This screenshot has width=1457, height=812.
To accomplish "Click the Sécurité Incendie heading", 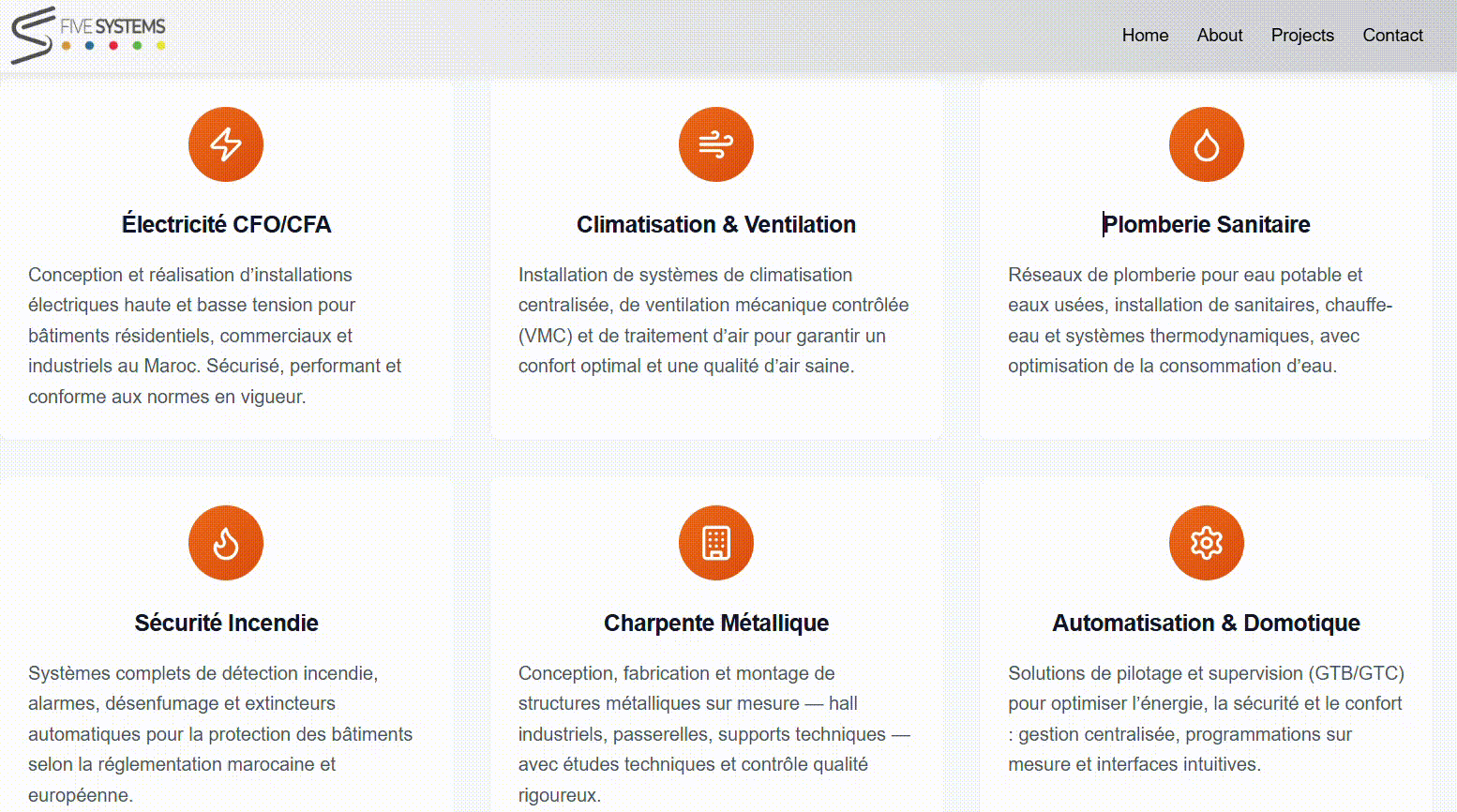I will tap(226, 623).
